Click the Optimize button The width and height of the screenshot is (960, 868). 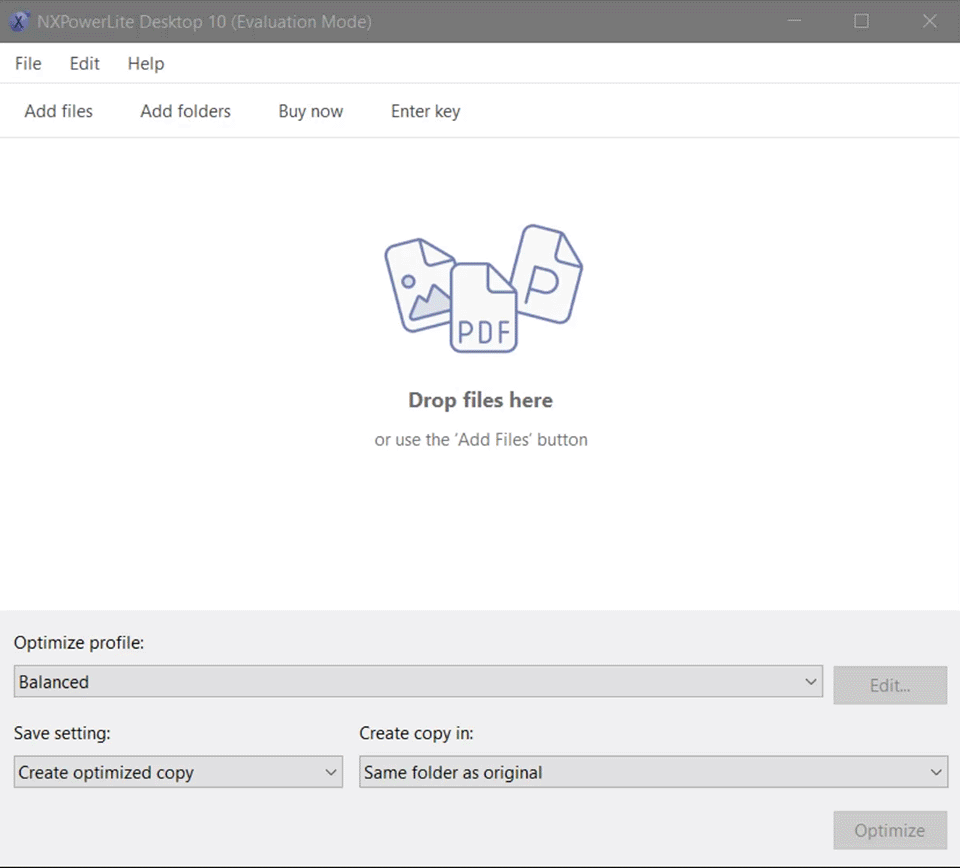[890, 830]
